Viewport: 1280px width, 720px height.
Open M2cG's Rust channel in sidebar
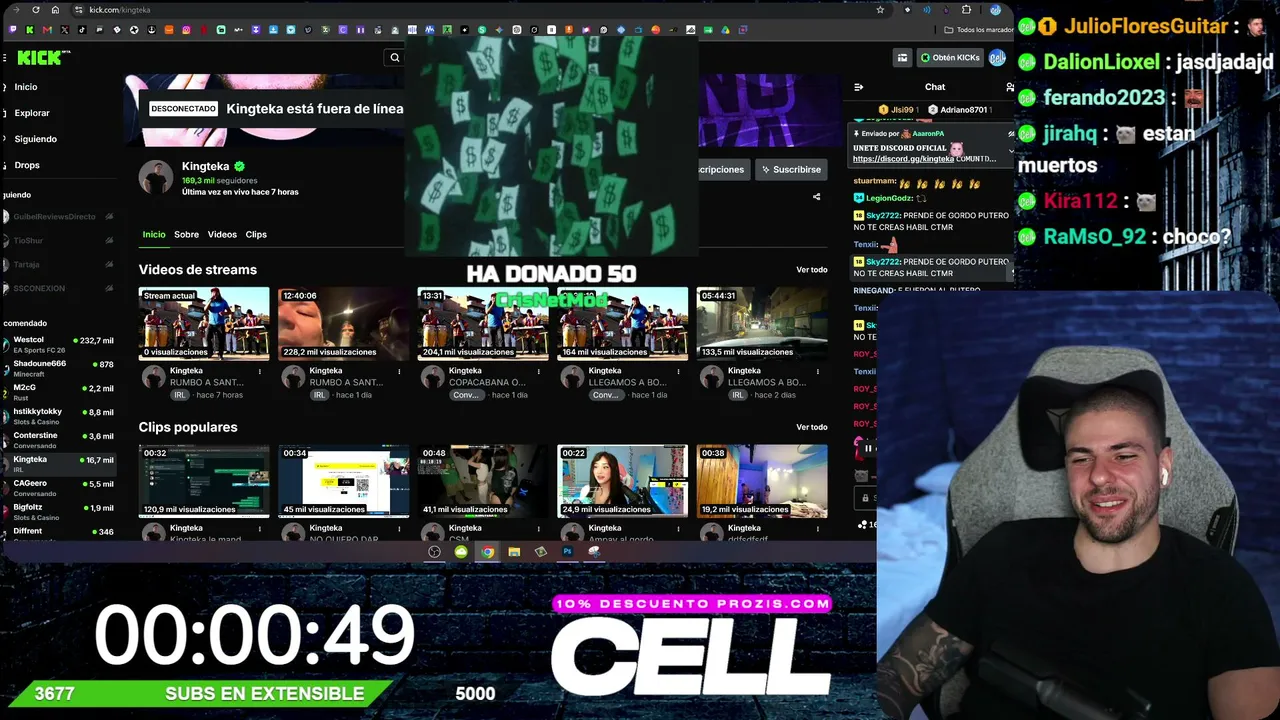coord(60,392)
